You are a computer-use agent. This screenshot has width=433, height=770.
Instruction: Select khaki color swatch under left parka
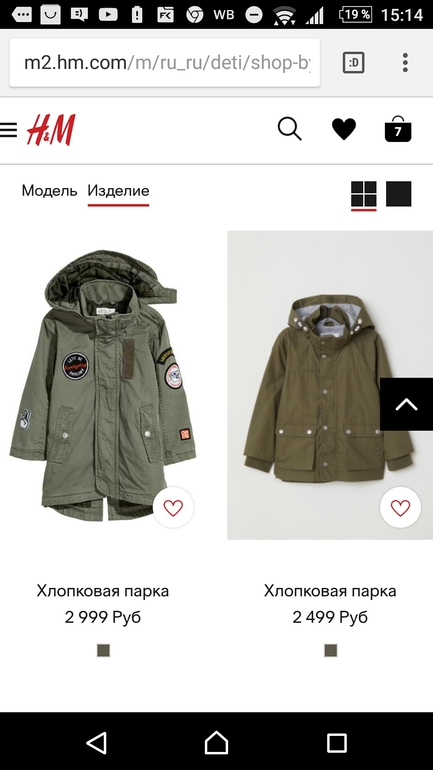[x=103, y=651]
